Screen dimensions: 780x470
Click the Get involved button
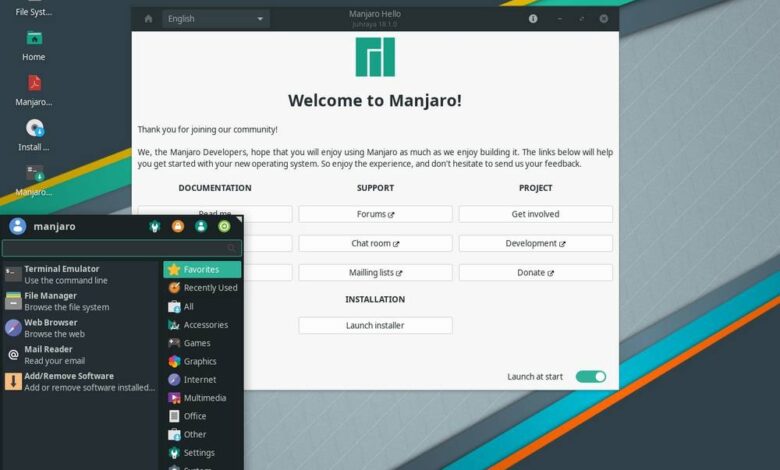point(535,214)
